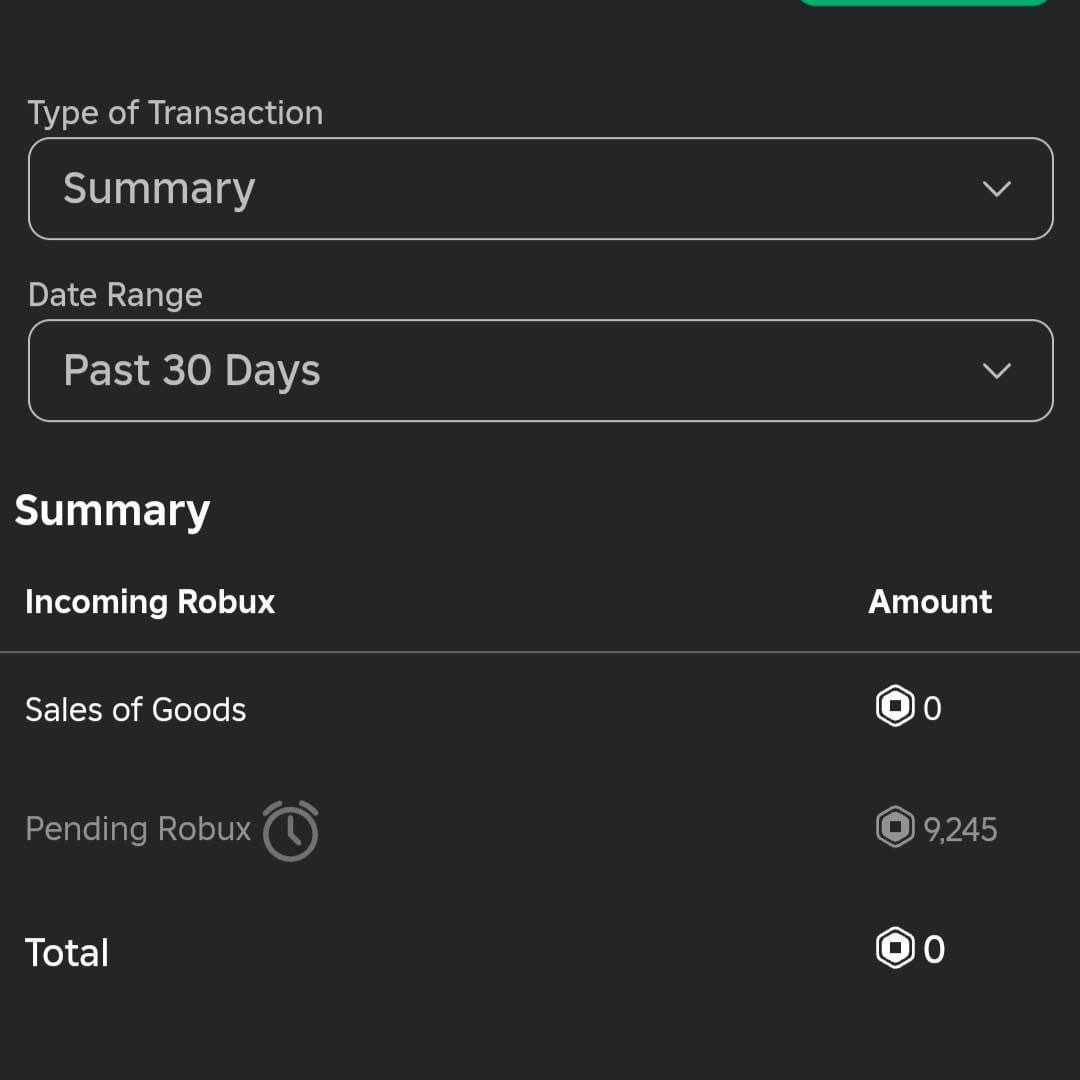Viewport: 1080px width, 1080px height.
Task: Expand the Summary transaction type selector
Action: [x=540, y=189]
